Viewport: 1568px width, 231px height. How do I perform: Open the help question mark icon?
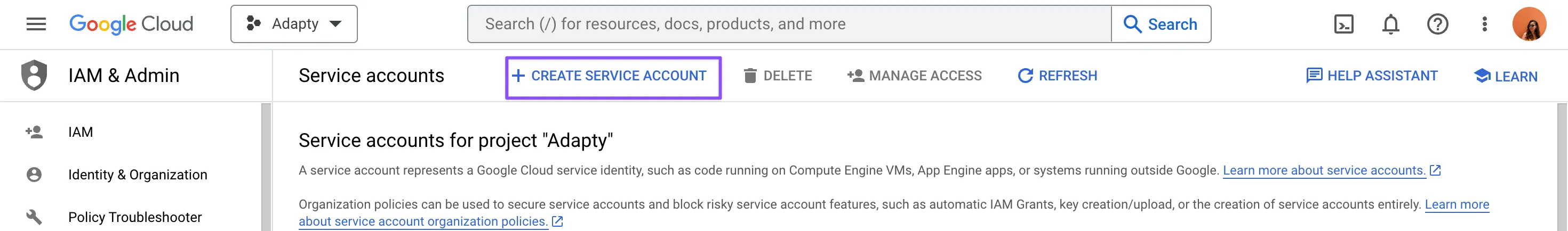(1437, 24)
